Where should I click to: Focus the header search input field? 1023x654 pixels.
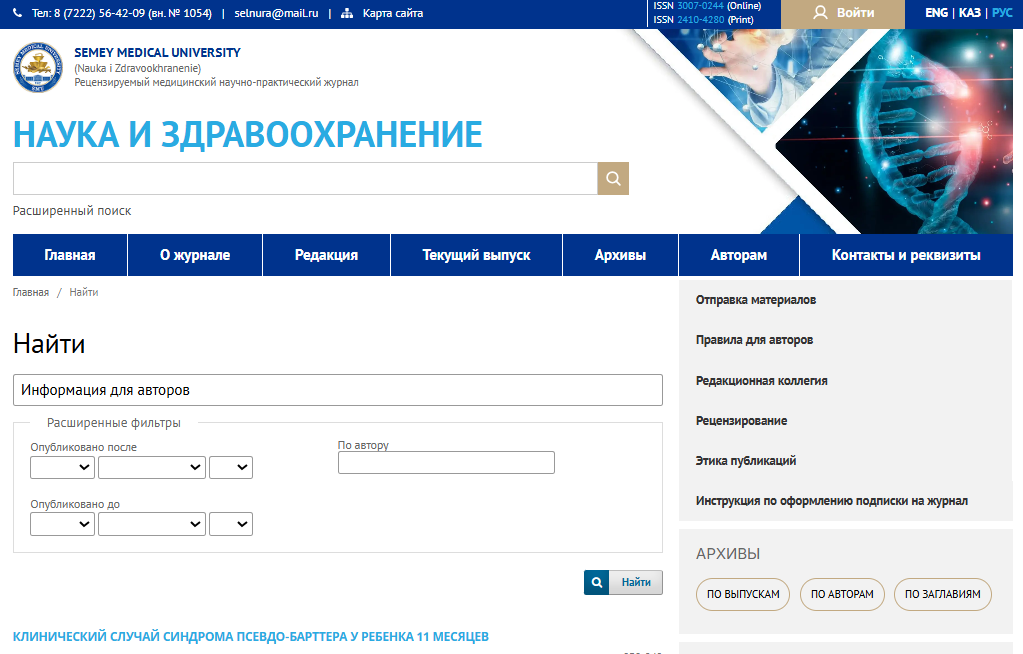305,178
